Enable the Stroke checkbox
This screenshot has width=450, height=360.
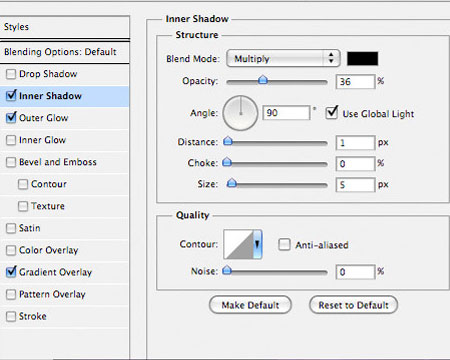pyautogui.click(x=11, y=316)
